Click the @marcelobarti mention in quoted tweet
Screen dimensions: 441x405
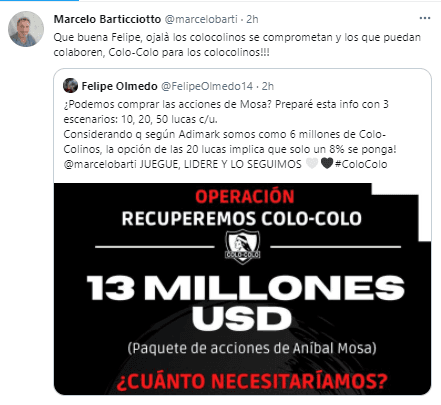[x=100, y=164]
